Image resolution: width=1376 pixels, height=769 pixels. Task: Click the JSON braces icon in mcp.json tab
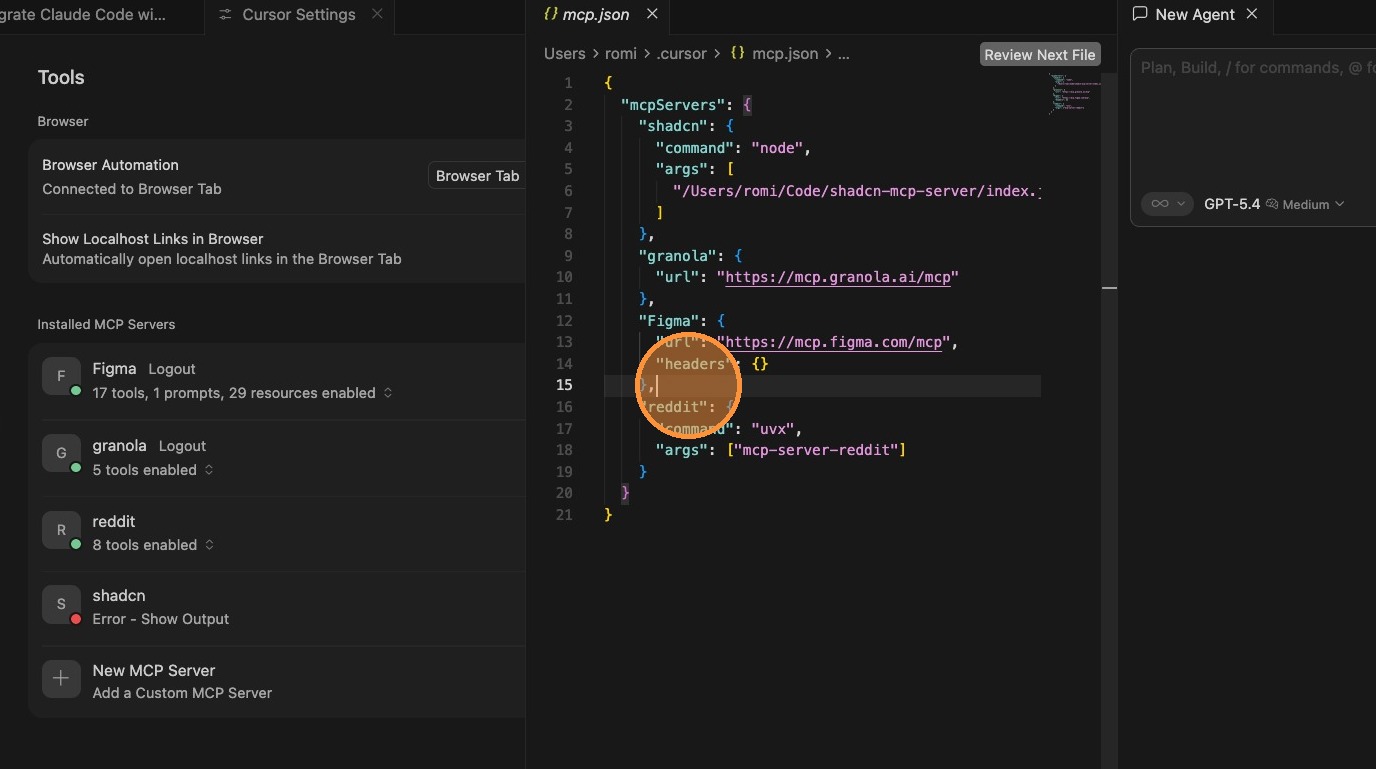point(550,14)
